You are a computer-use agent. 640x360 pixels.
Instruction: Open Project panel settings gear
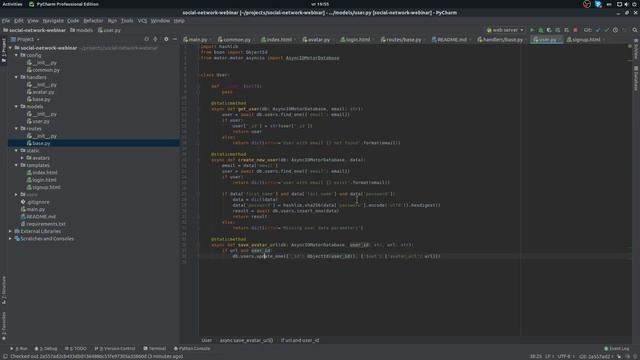pyautogui.click(x=166, y=39)
